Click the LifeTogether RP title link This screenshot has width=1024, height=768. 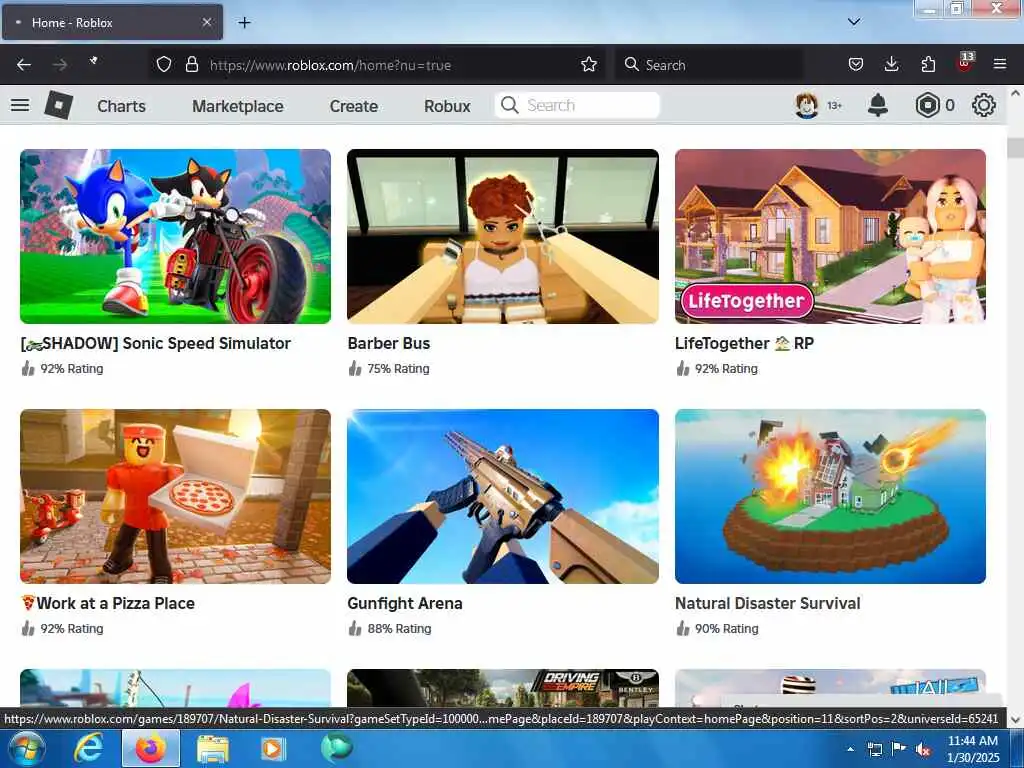point(744,343)
